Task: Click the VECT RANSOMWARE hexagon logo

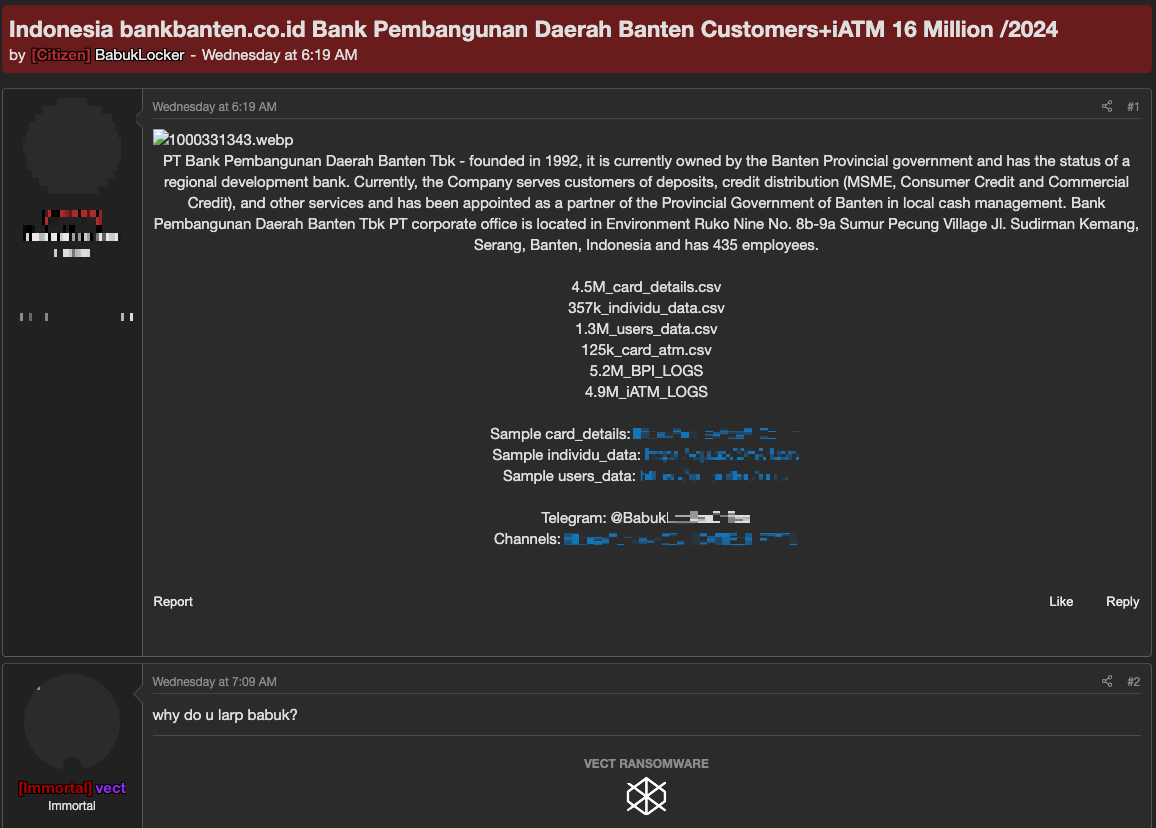Action: (646, 796)
